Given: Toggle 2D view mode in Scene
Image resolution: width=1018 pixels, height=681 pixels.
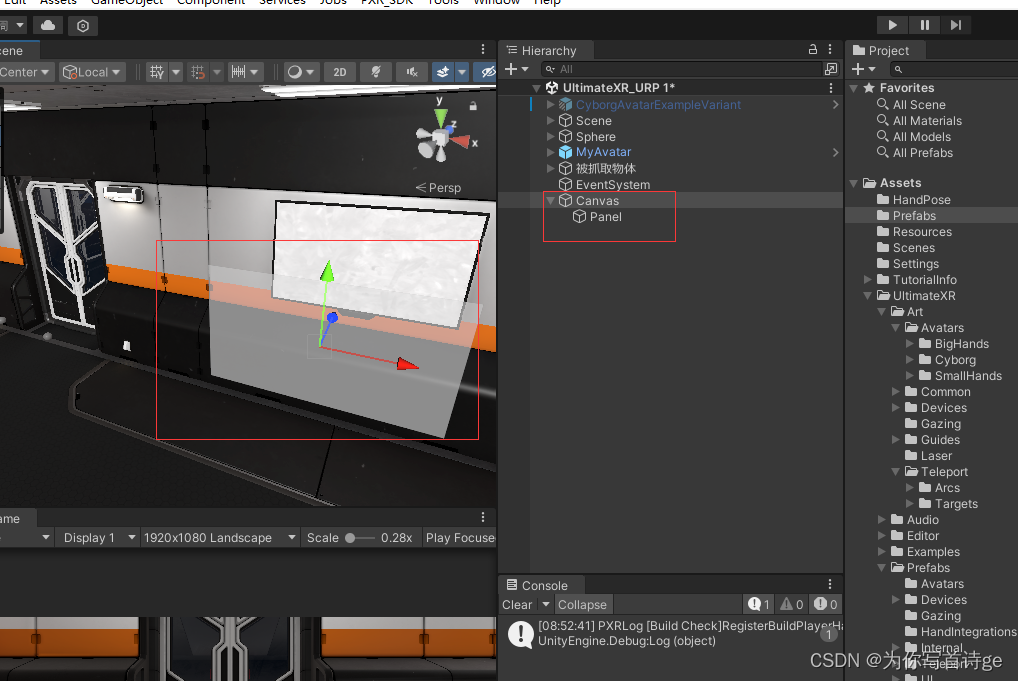Looking at the screenshot, I should click(340, 72).
